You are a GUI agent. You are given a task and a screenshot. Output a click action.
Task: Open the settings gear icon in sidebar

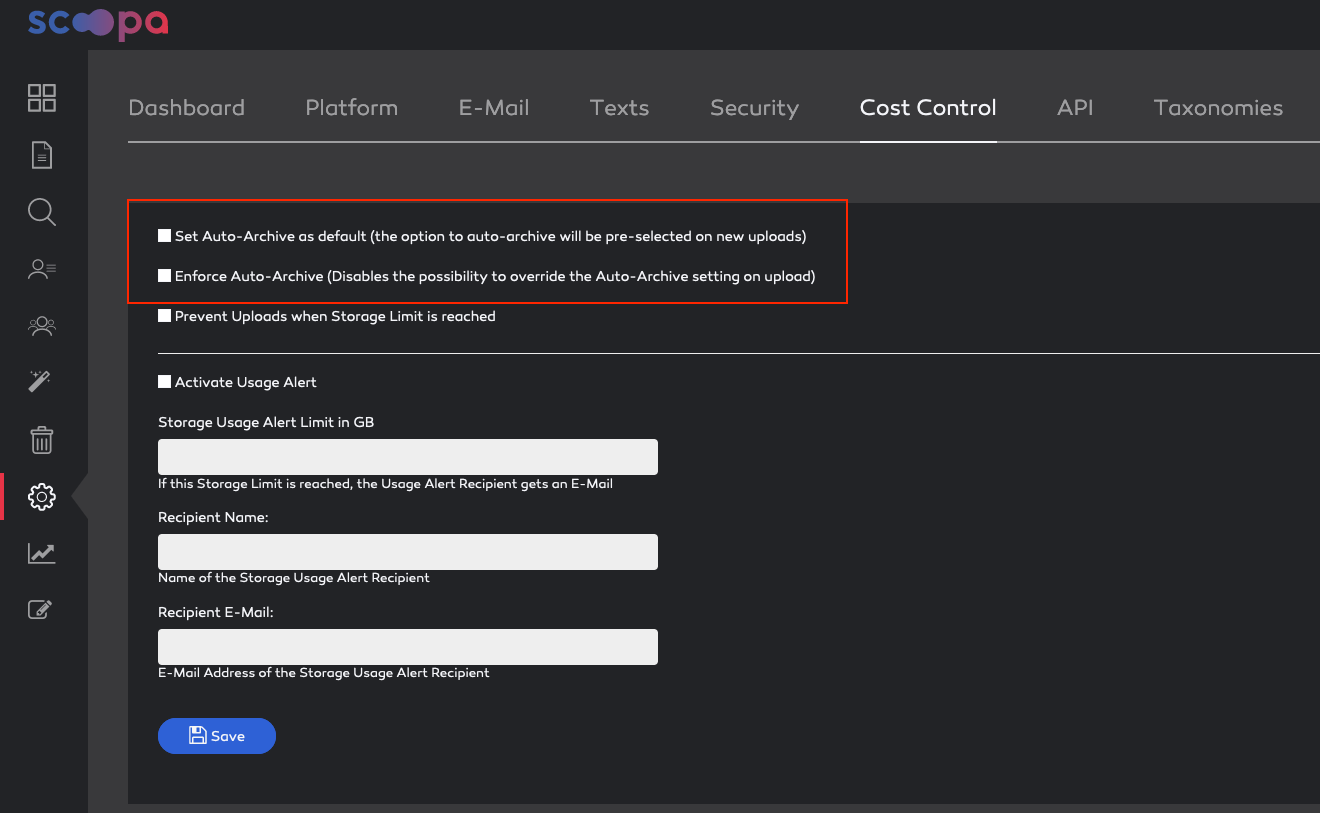(x=42, y=497)
